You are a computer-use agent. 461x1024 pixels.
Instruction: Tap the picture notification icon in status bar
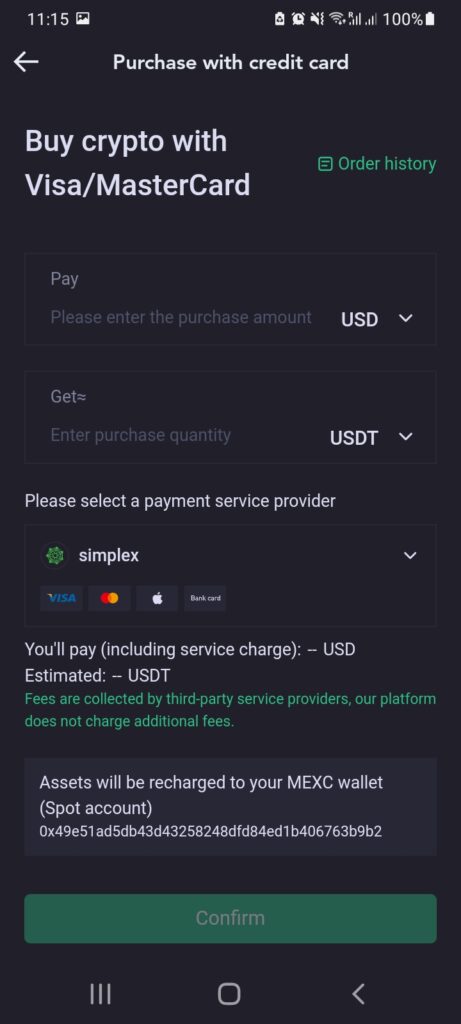pos(83,19)
